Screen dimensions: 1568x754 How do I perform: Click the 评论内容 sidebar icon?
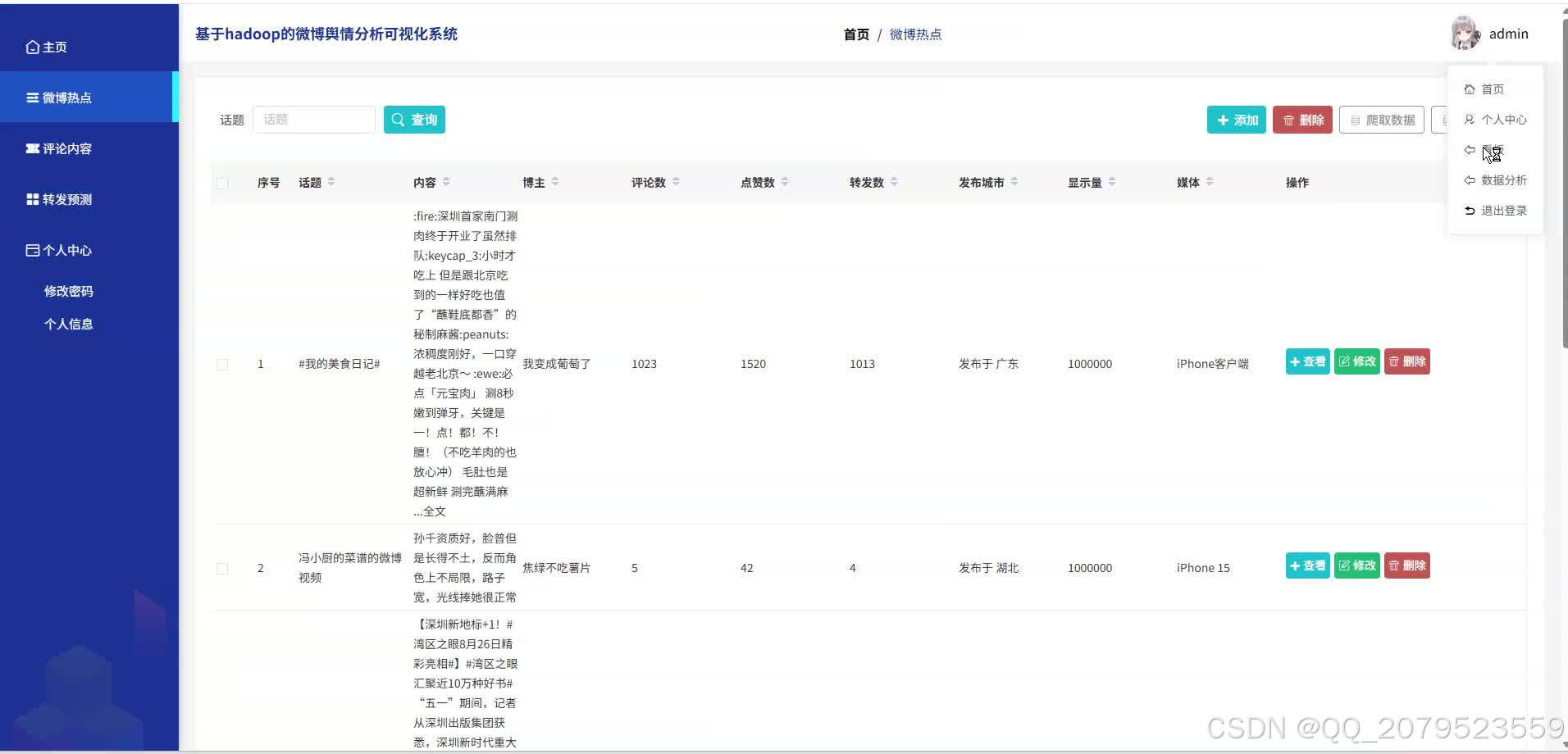(x=31, y=148)
